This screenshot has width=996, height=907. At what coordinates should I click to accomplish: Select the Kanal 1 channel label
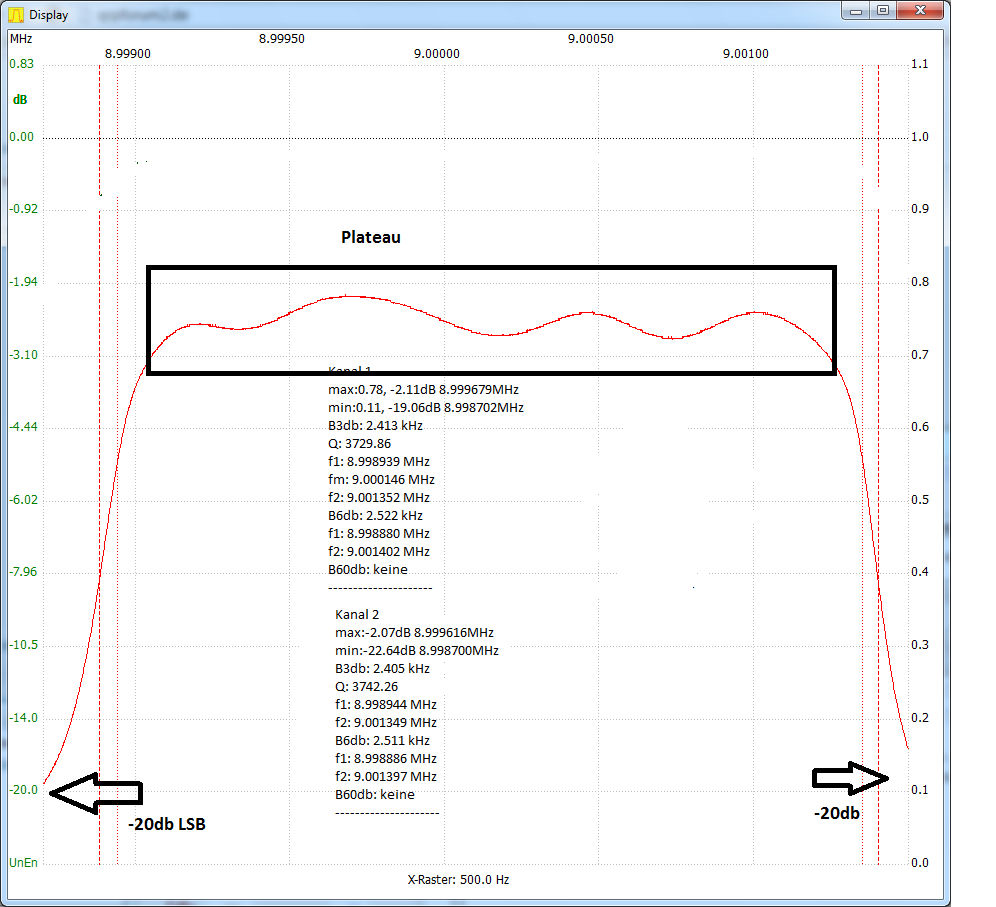(361, 371)
